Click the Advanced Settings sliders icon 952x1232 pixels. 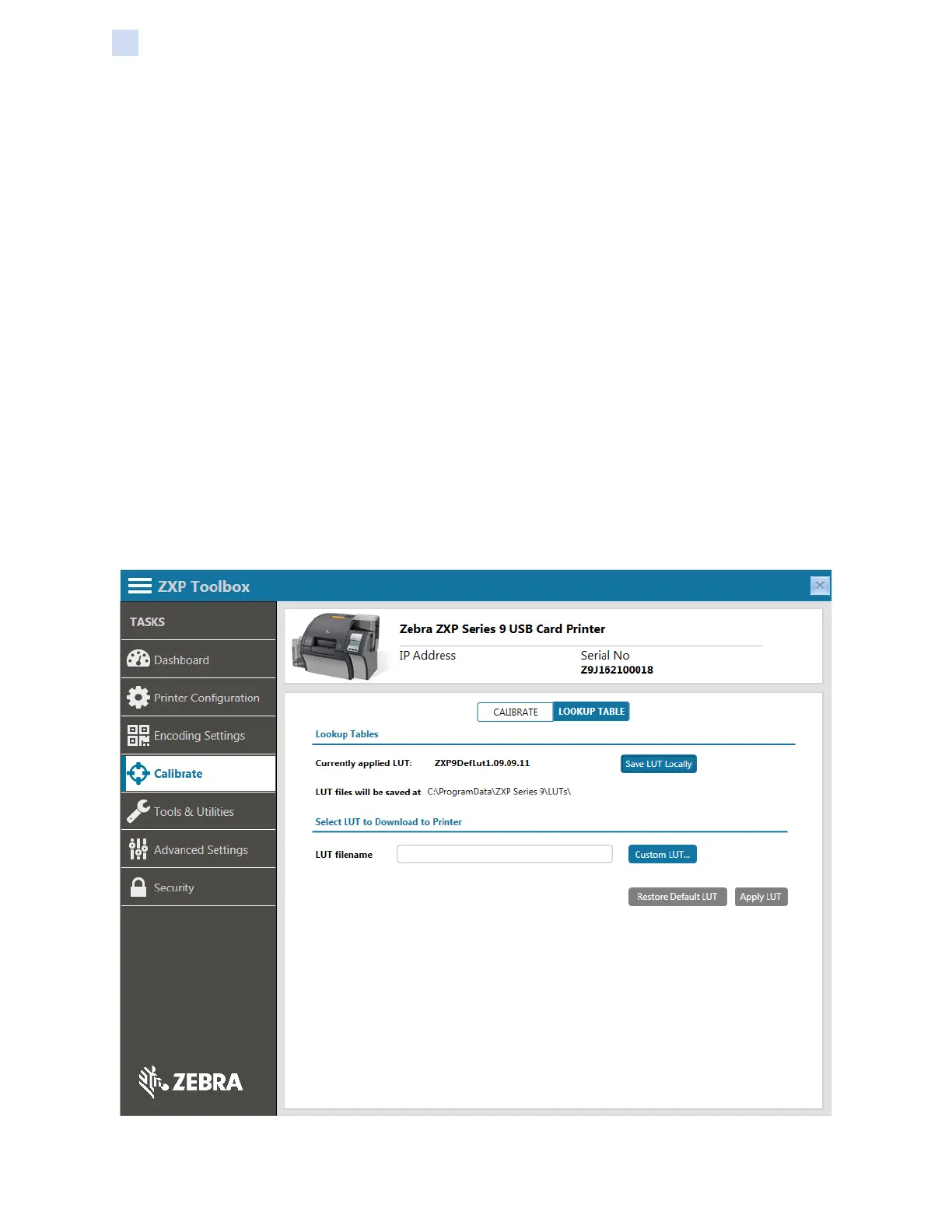[x=138, y=849]
